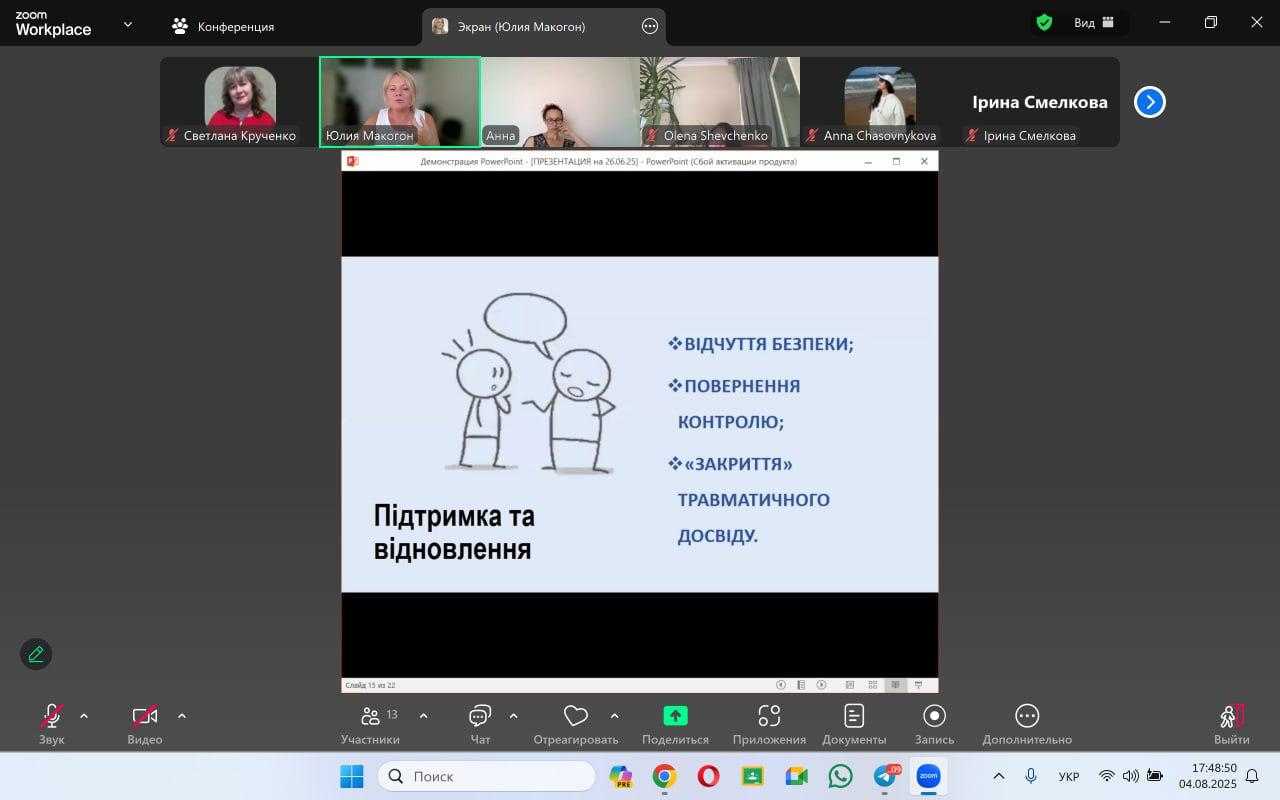
Task: Open the Documents icon
Action: [854, 716]
